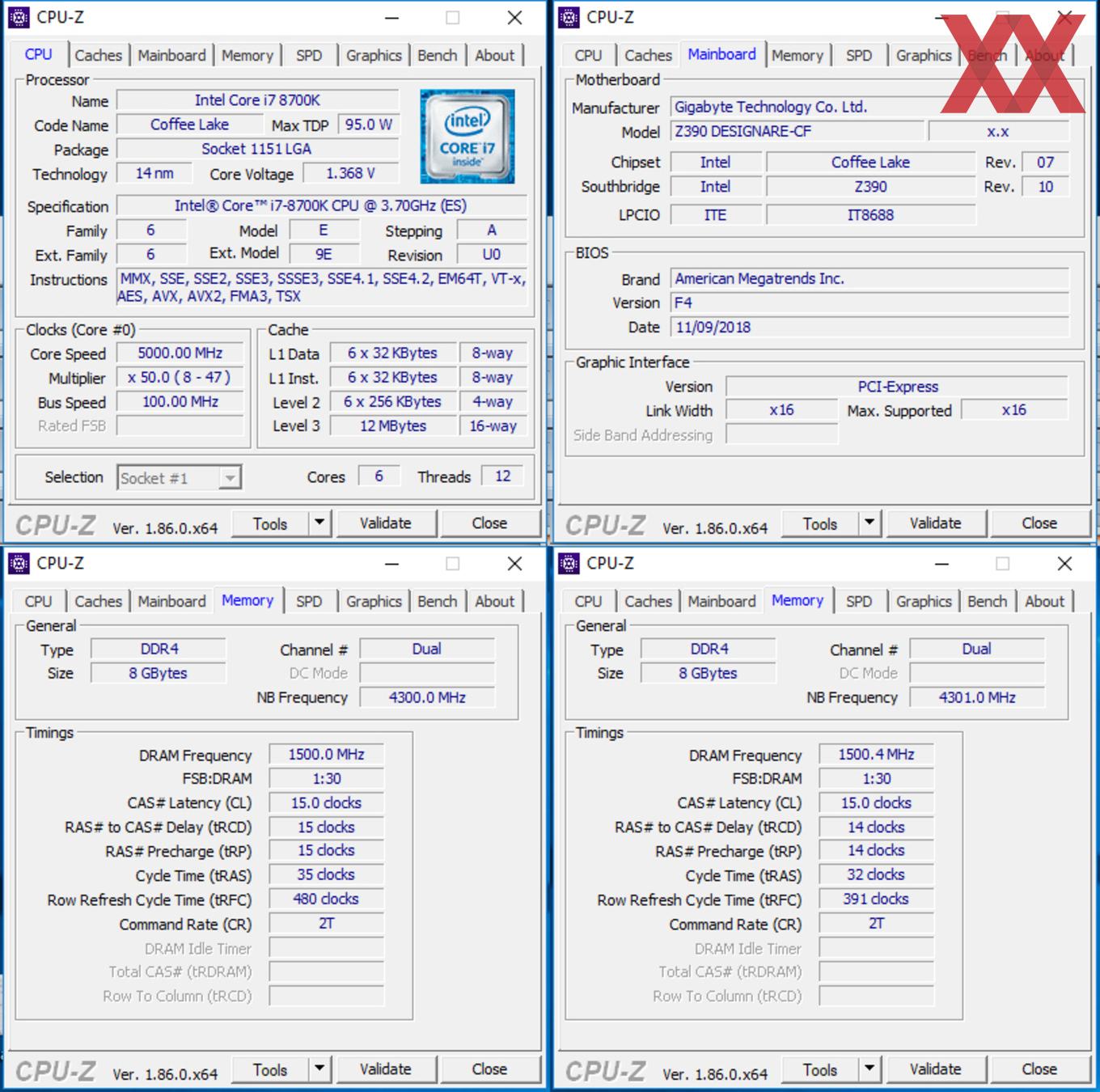Click the LPCIO model value IT8688
The image size is (1100, 1092).
(870, 215)
